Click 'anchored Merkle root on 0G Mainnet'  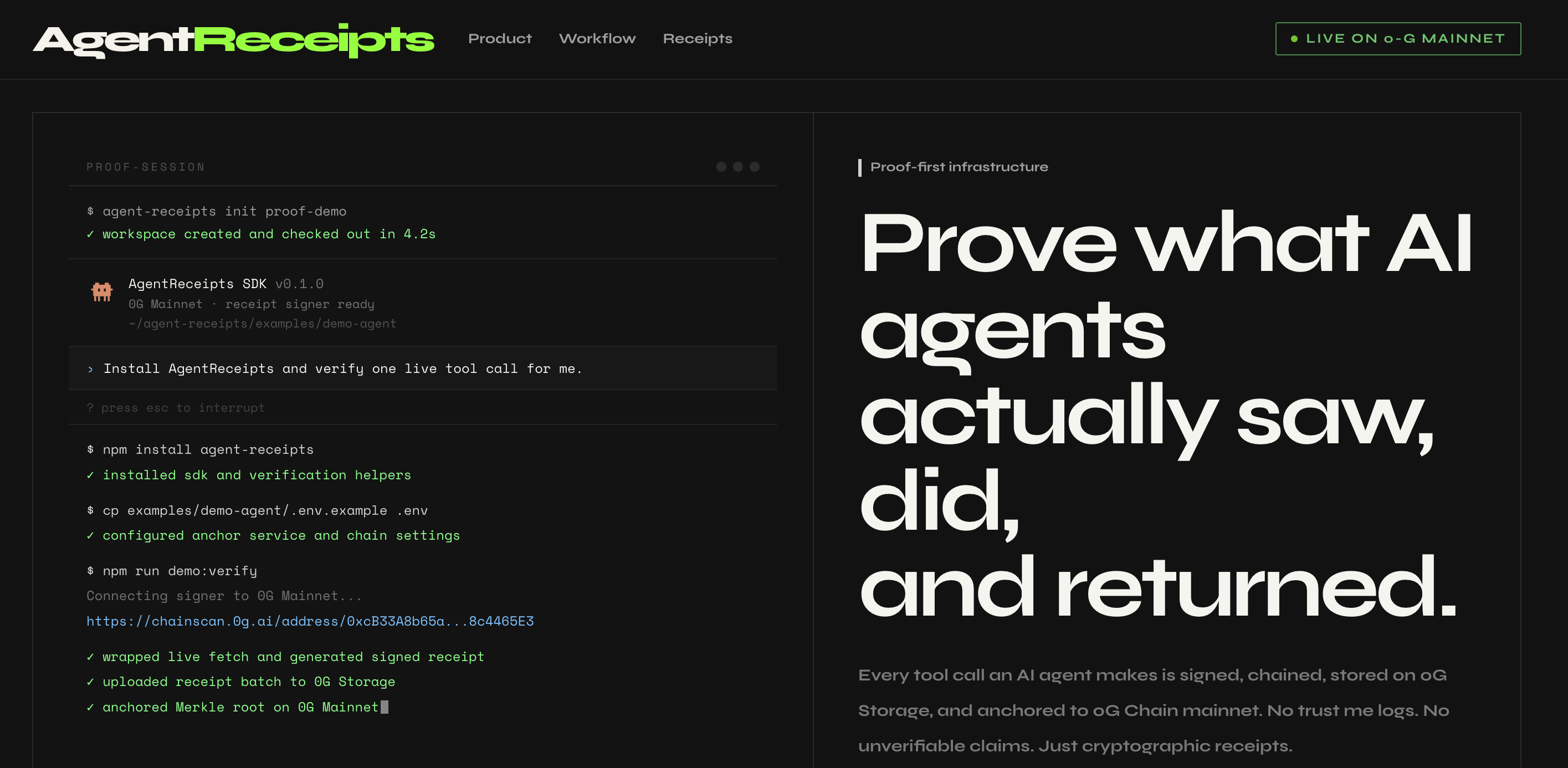click(233, 707)
